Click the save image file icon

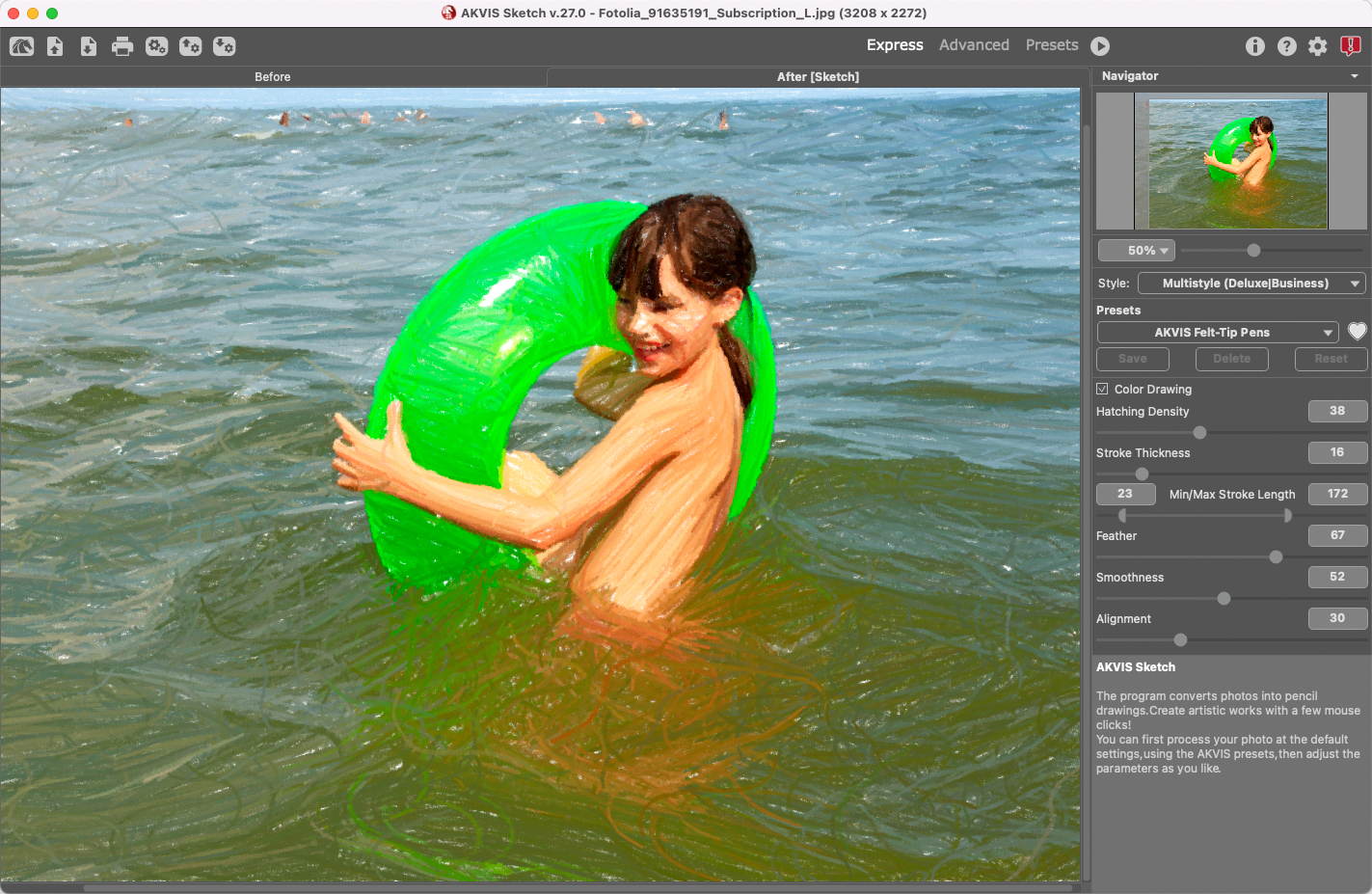click(89, 46)
